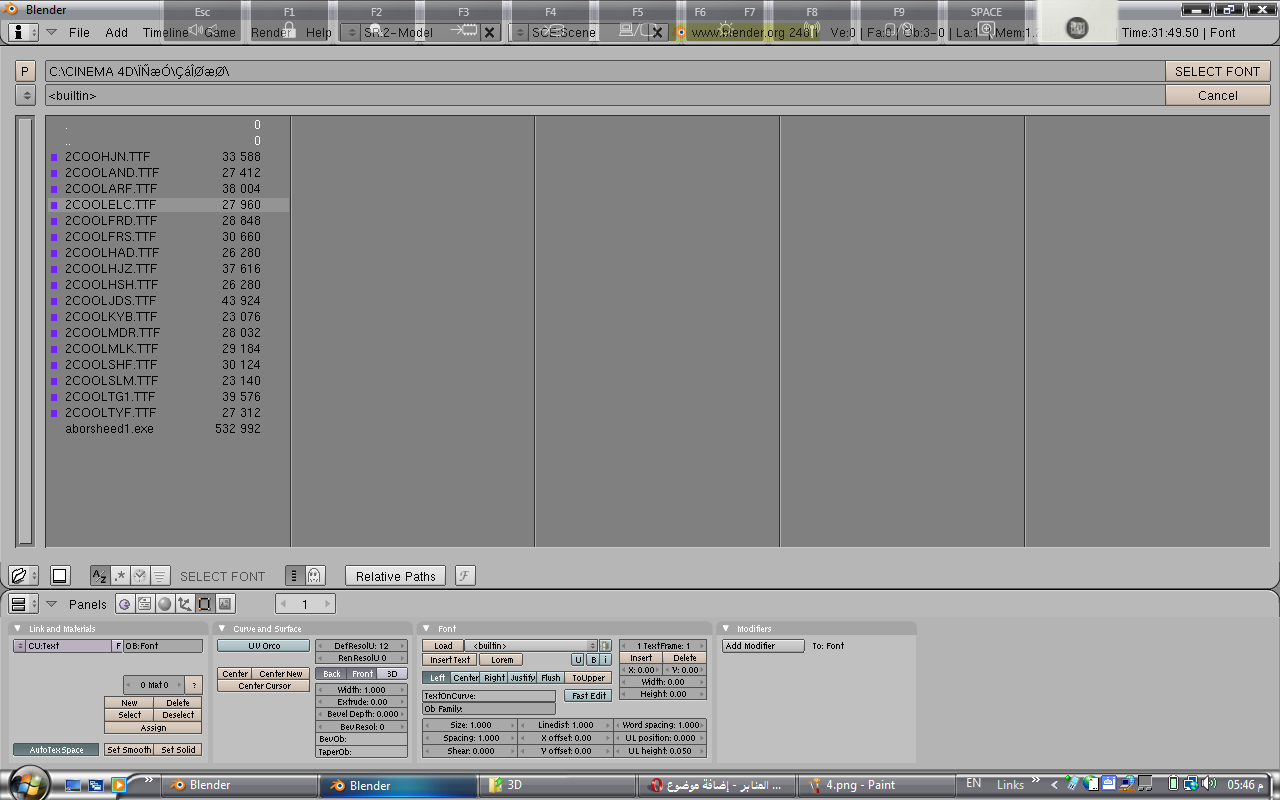This screenshot has width=1280, height=800.
Task: Toggle Fast Edit option
Action: [x=589, y=696]
